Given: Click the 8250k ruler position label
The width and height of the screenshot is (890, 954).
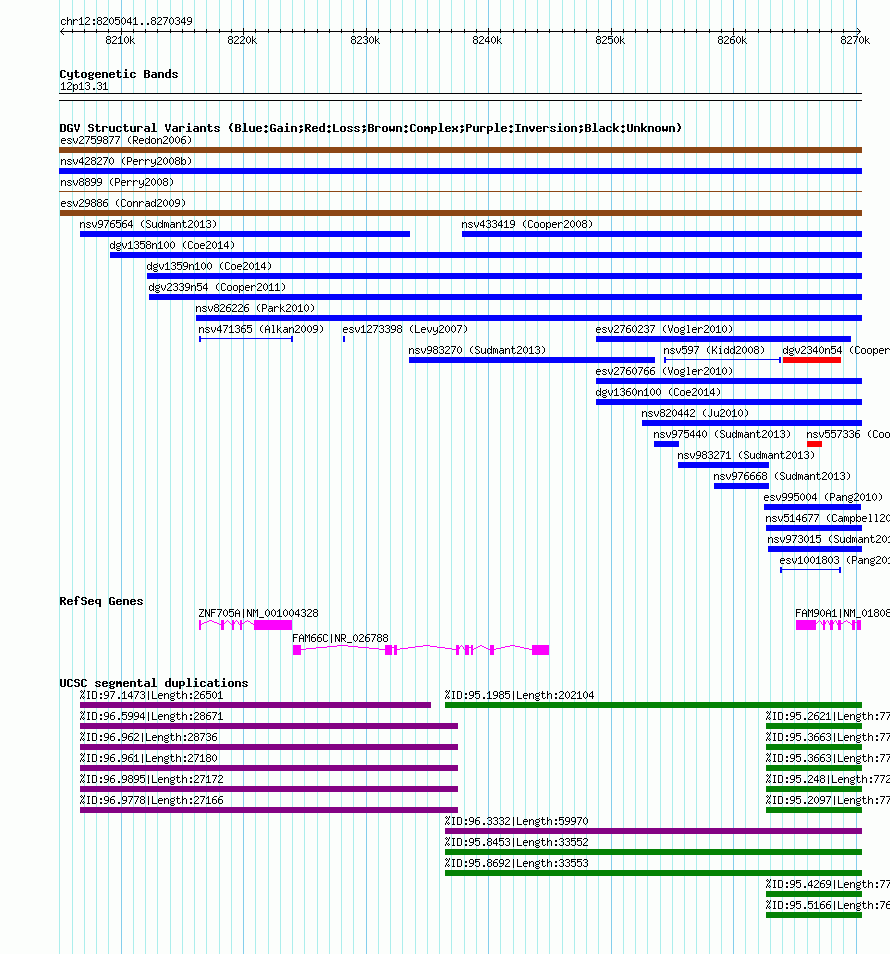Looking at the screenshot, I should (610, 40).
